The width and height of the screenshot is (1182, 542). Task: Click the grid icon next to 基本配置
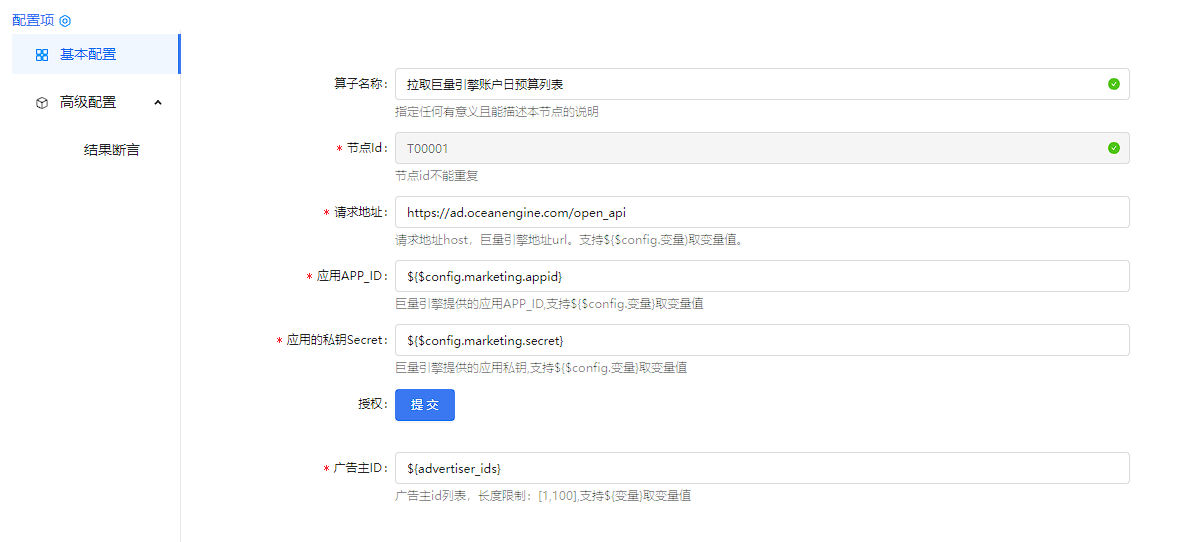point(42,55)
